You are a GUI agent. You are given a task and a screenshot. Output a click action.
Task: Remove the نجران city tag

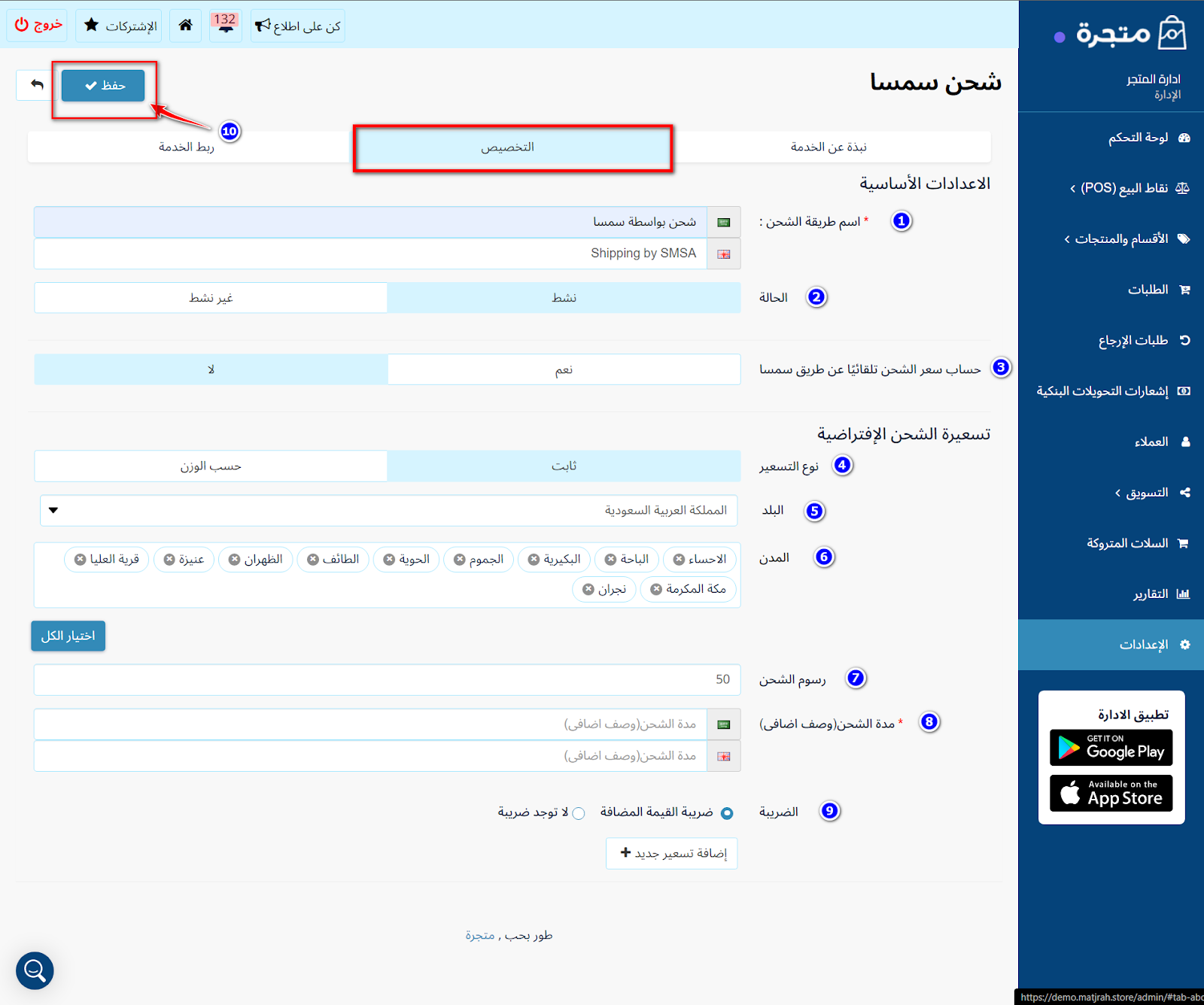[588, 589]
